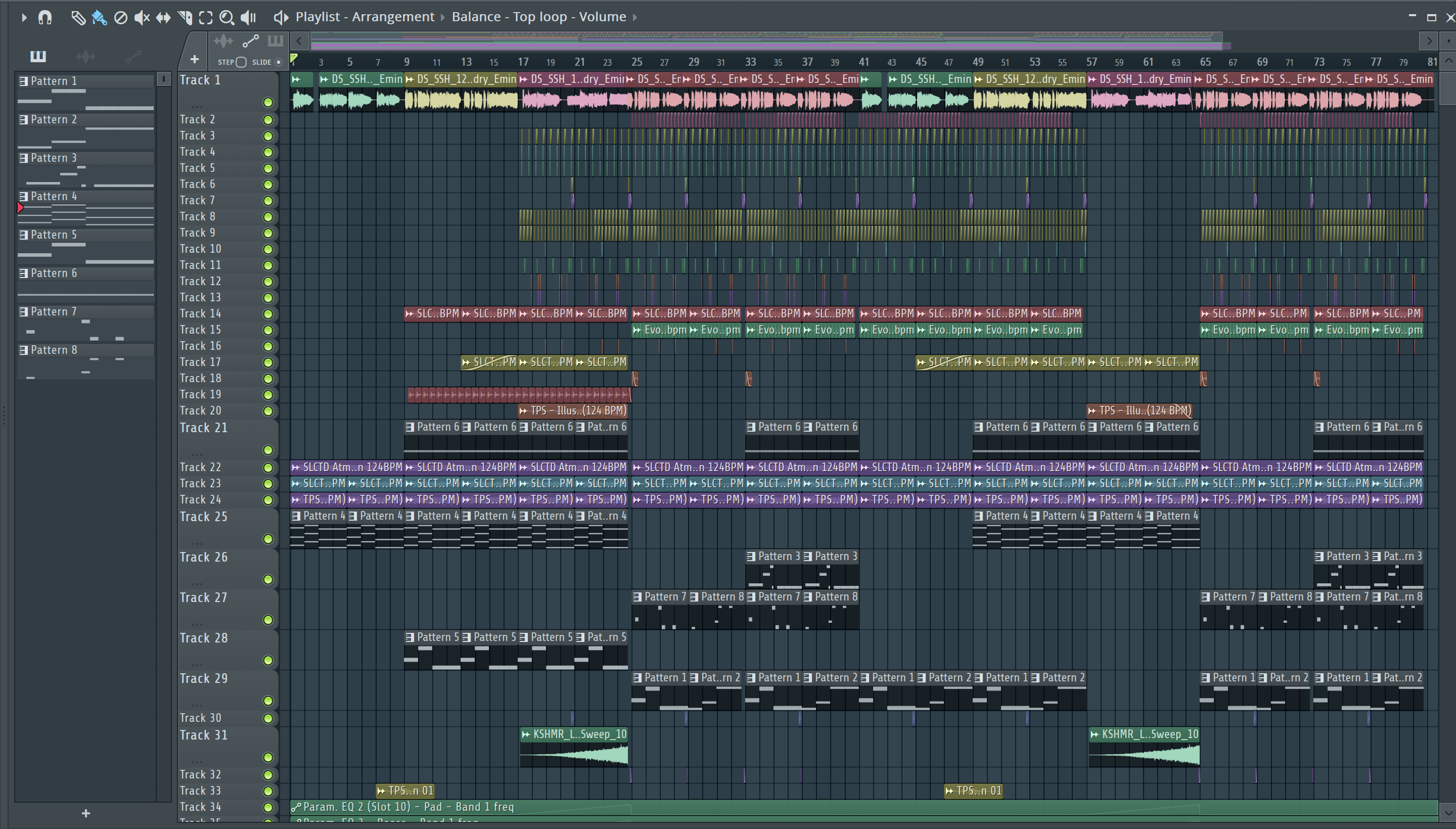Open the Playlist - Arrangement title
The width and height of the screenshot is (1456, 829).
[365, 17]
